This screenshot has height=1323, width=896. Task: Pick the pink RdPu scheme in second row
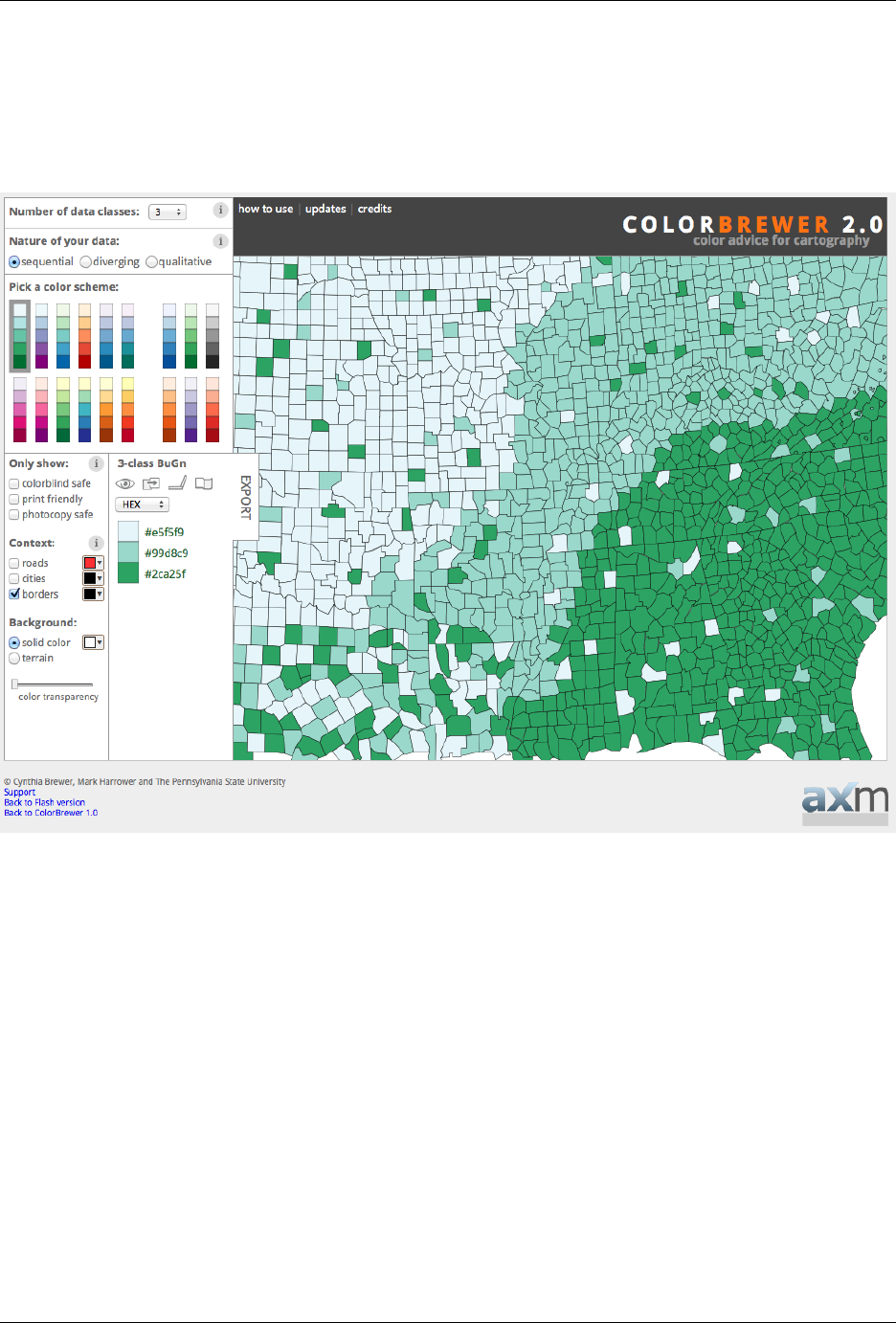[x=41, y=410]
